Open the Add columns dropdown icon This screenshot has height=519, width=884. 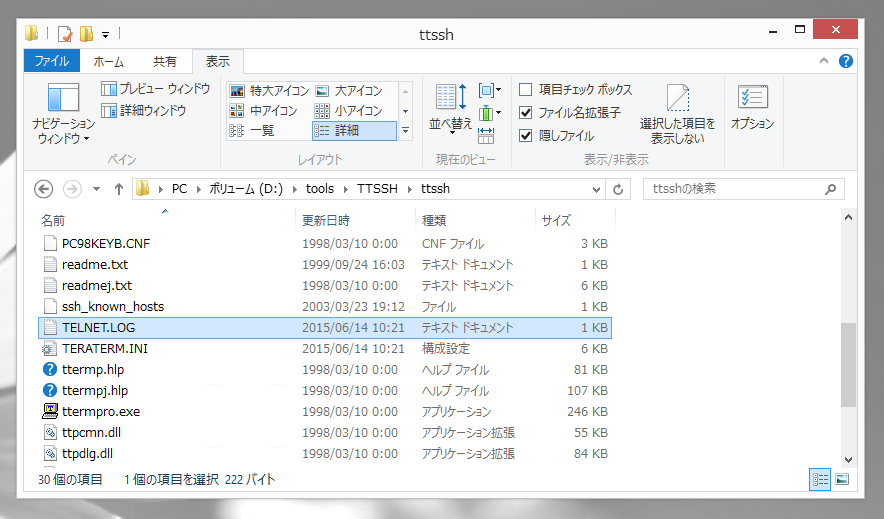point(489,113)
